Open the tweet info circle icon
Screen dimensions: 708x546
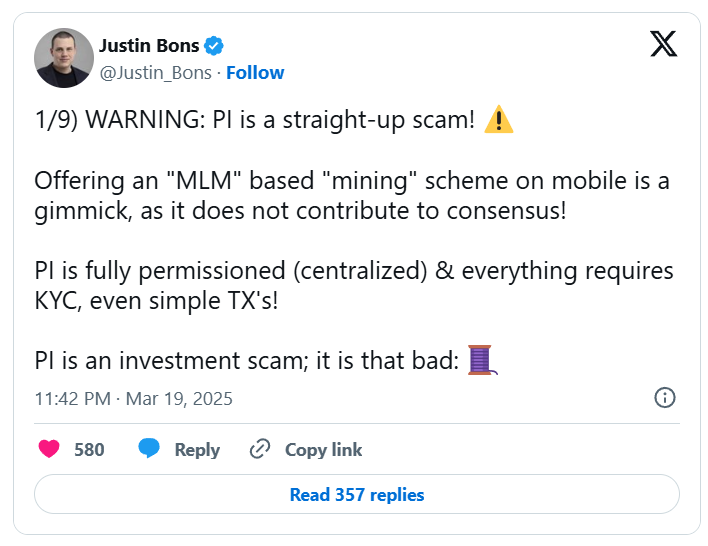coord(664,397)
